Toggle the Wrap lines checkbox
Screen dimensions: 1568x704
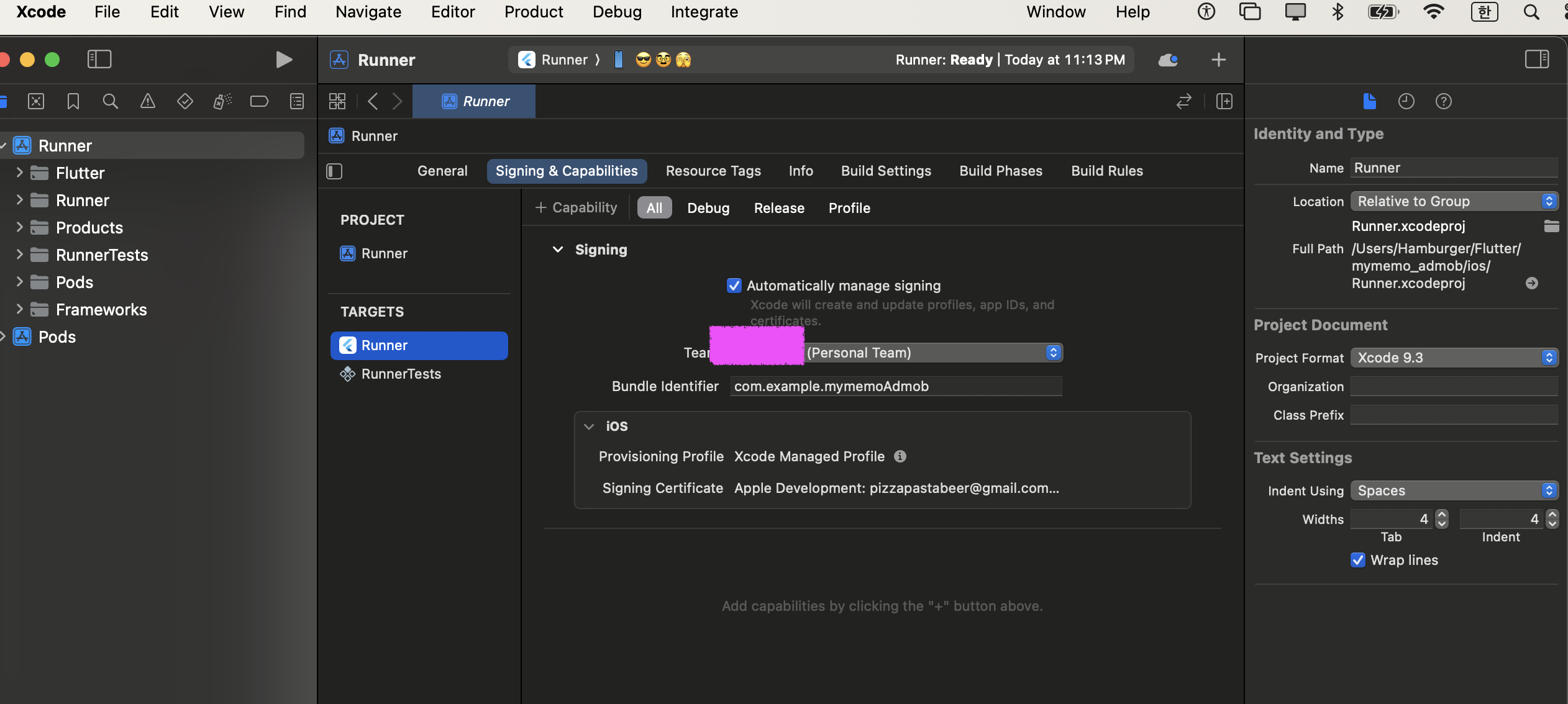(1358, 560)
